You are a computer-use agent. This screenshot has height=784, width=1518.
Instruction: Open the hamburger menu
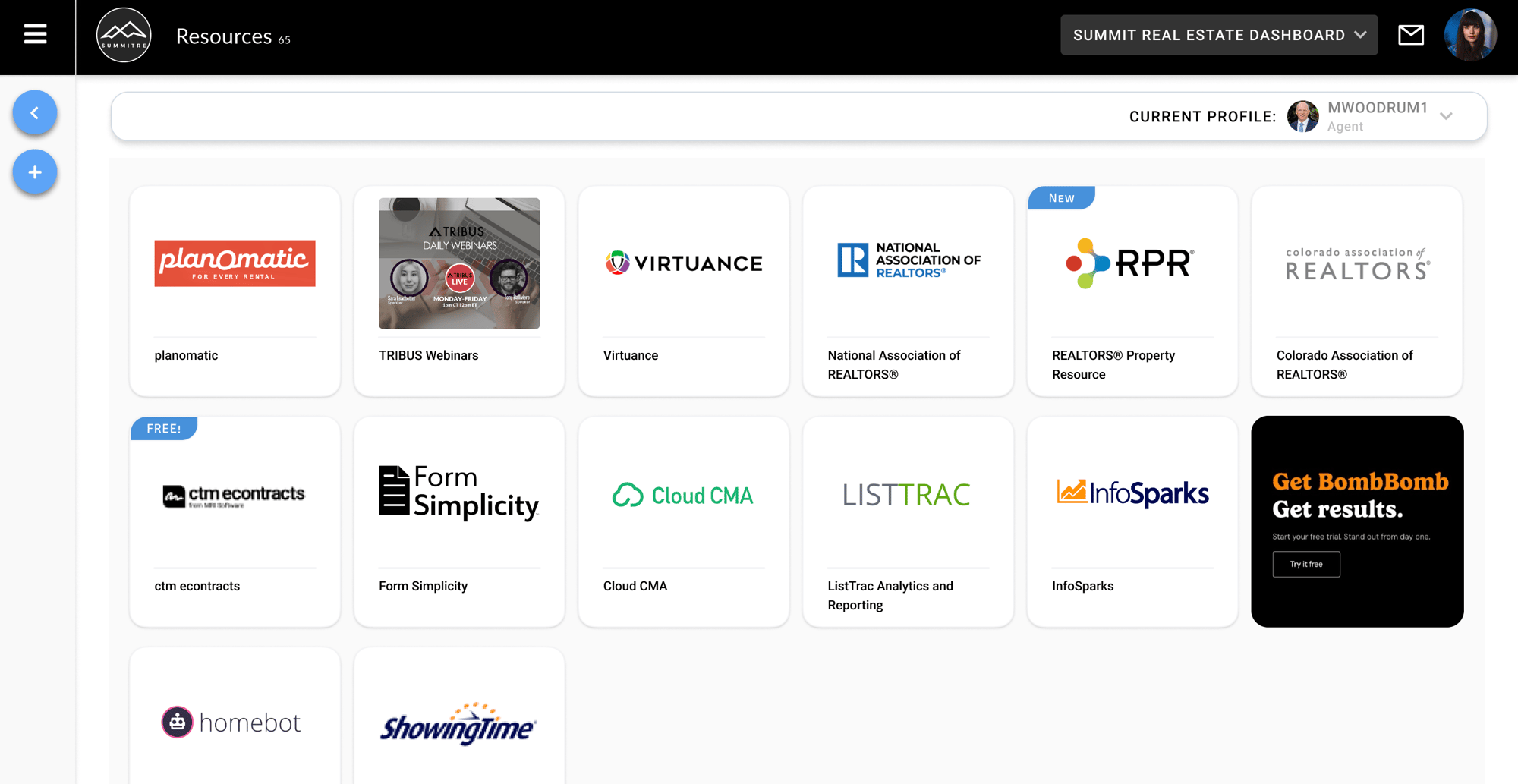(35, 34)
